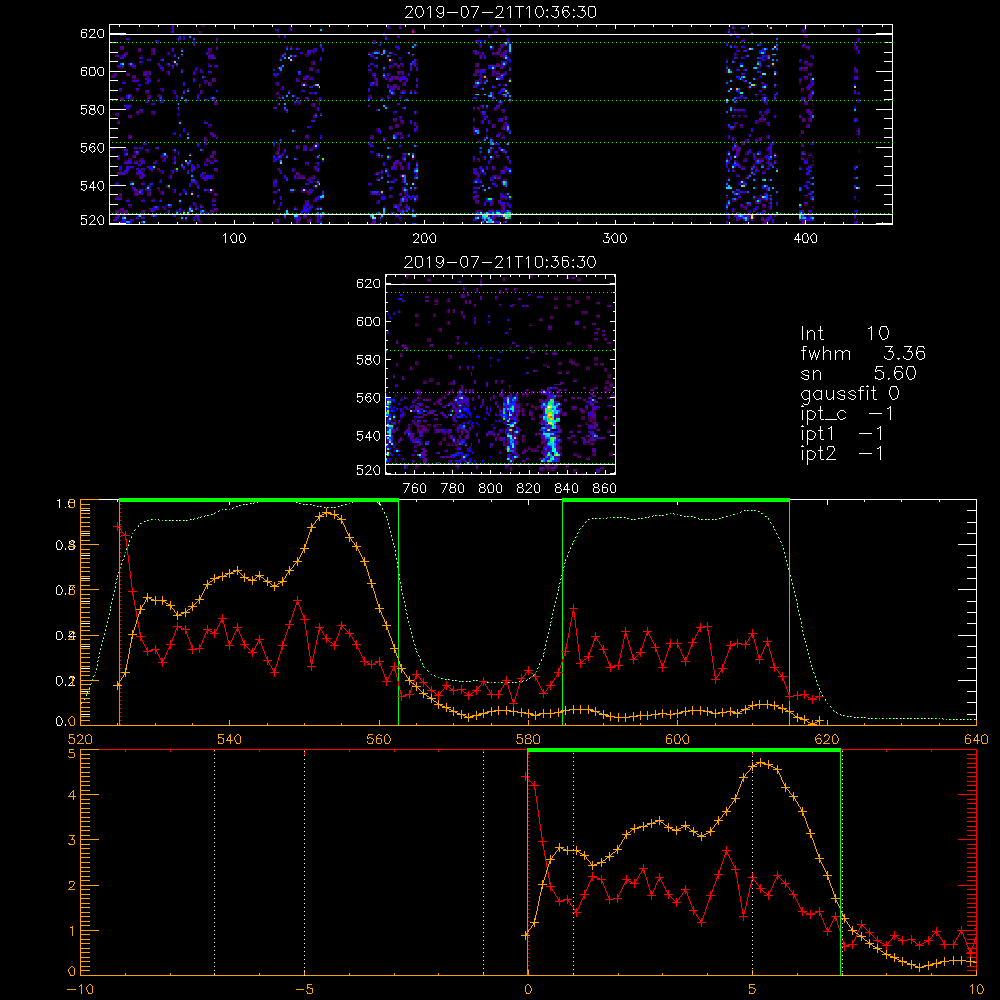
Task: Click x-axis label 300 of top spectrogram
Action: 615,239
